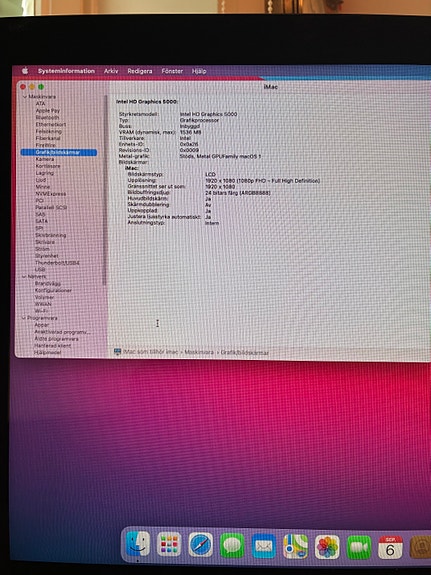Launch Safari from the Dock

point(201,545)
